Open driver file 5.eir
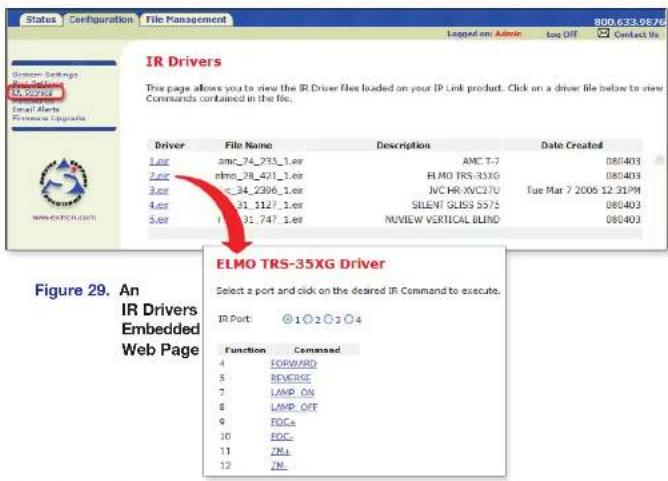Image resolution: width=668 pixels, height=481 pixels. pos(159,220)
